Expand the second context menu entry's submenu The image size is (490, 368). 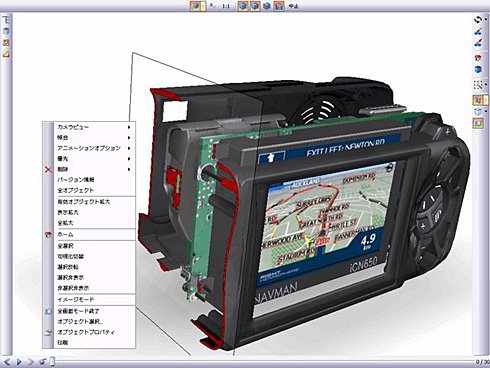point(129,137)
